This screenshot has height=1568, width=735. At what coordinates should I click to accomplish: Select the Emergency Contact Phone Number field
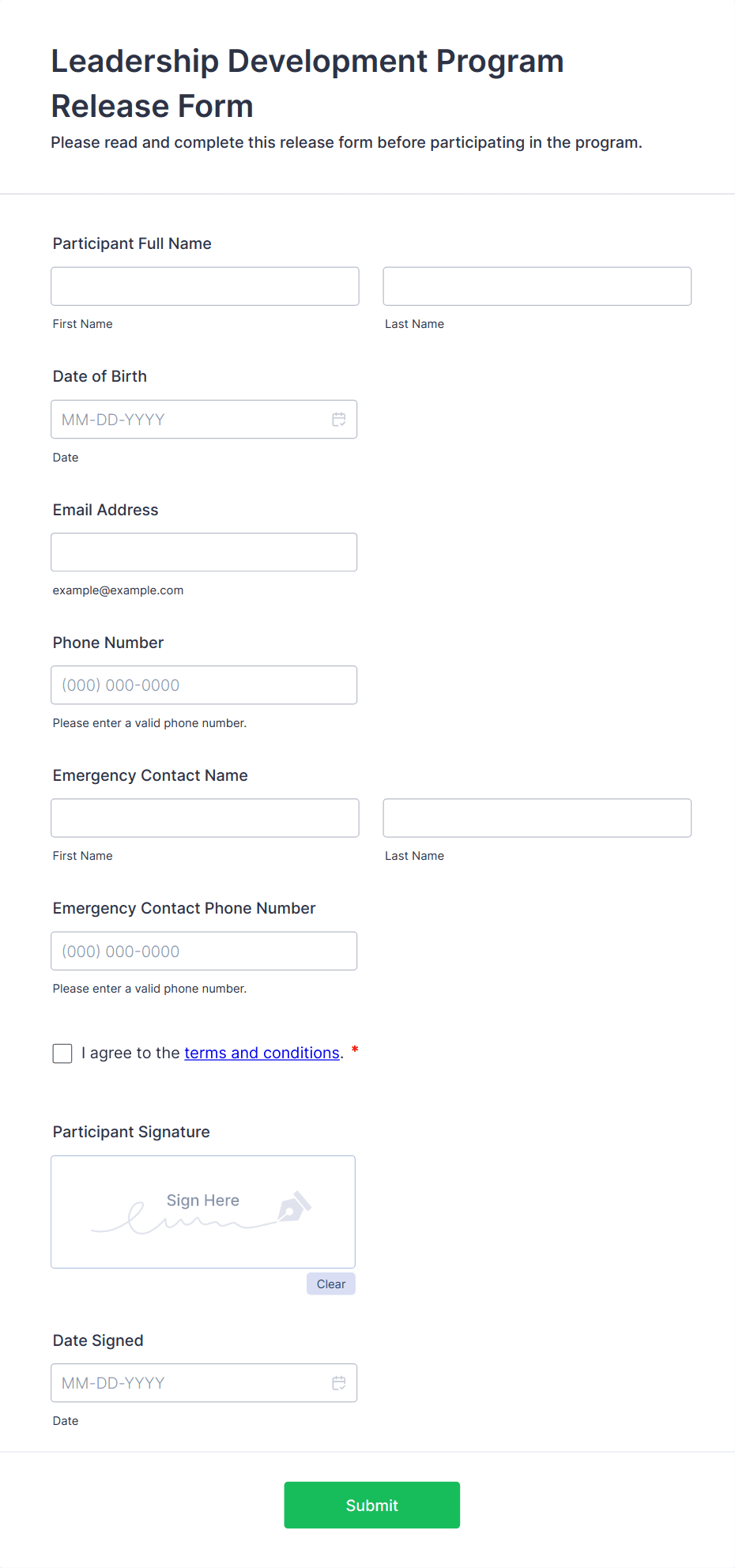coord(204,952)
